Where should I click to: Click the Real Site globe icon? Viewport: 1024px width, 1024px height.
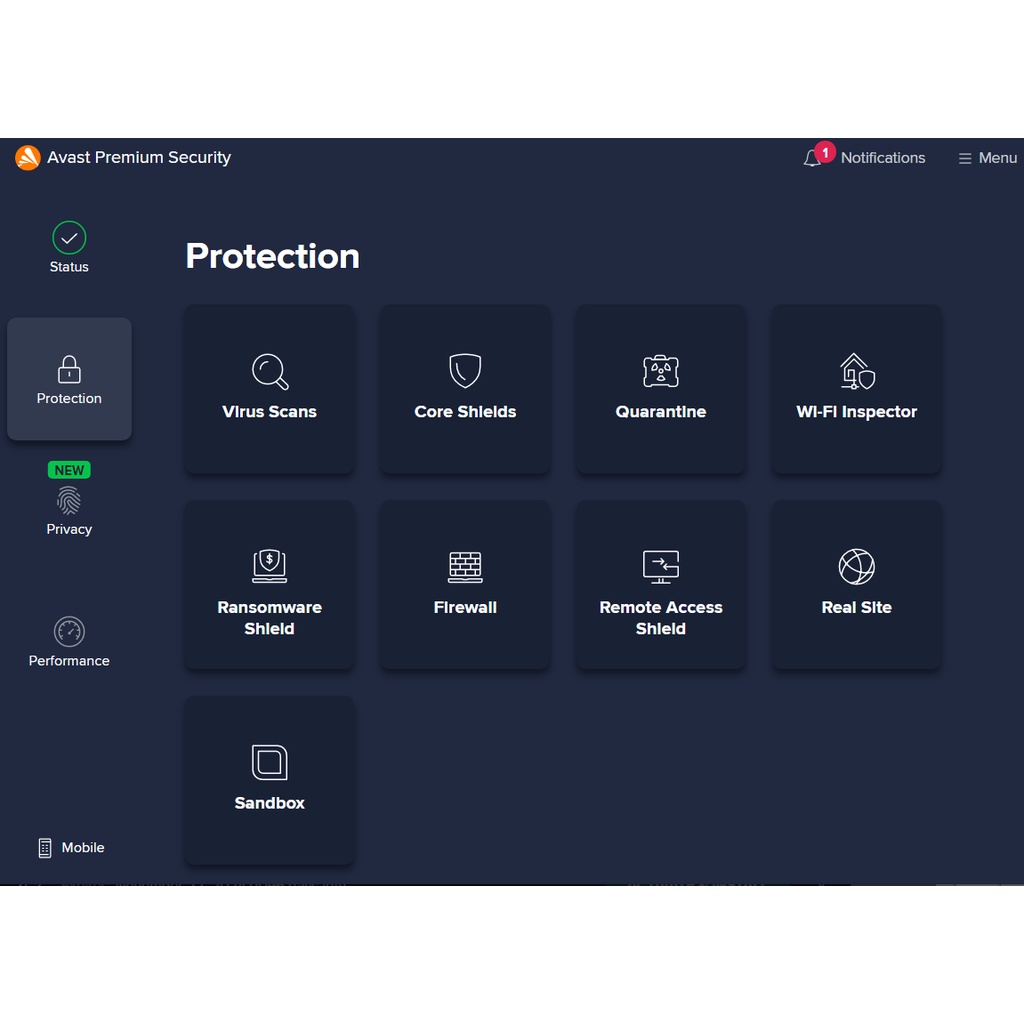(x=856, y=567)
